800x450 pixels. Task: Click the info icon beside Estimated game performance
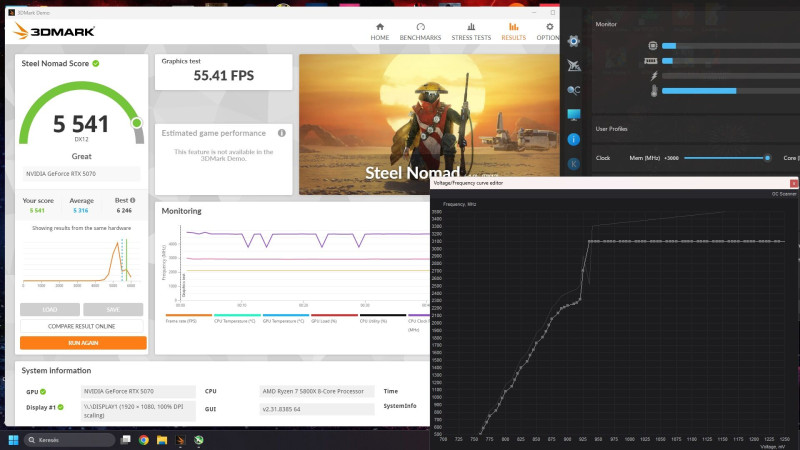(282, 133)
